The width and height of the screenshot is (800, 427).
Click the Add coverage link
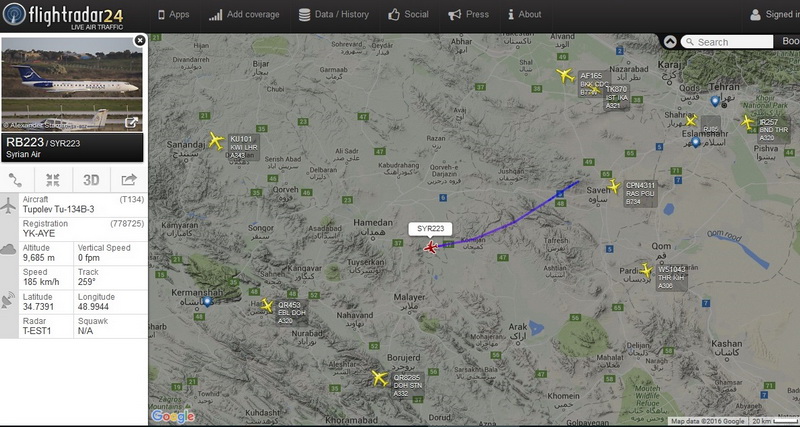[x=244, y=15]
